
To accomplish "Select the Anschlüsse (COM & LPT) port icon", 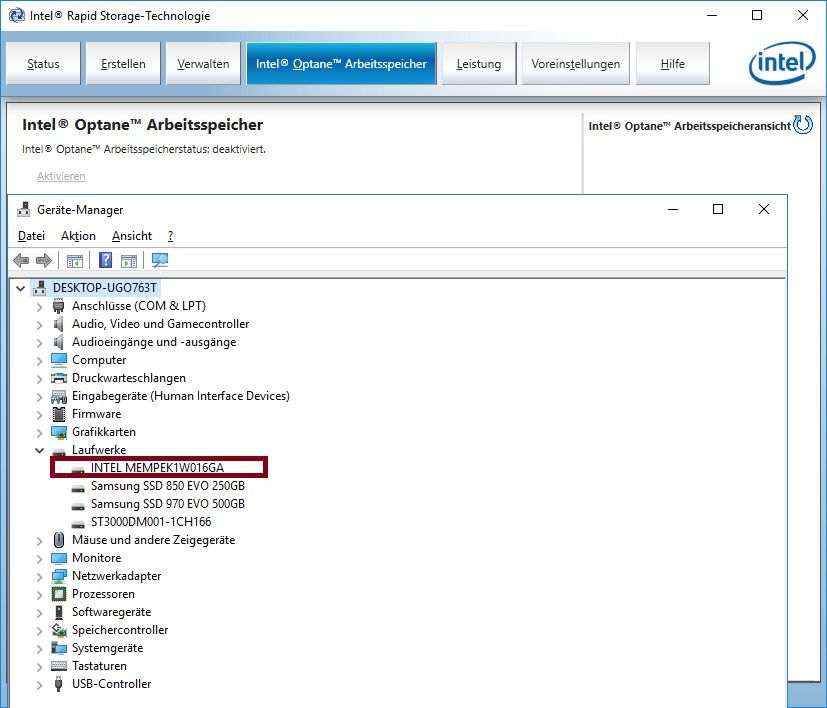I will (59, 306).
